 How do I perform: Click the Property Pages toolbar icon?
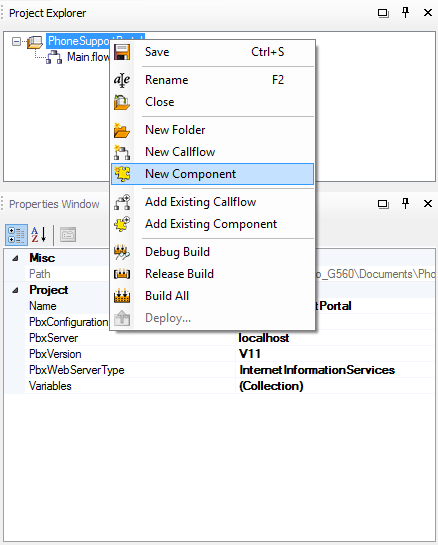coord(68,235)
